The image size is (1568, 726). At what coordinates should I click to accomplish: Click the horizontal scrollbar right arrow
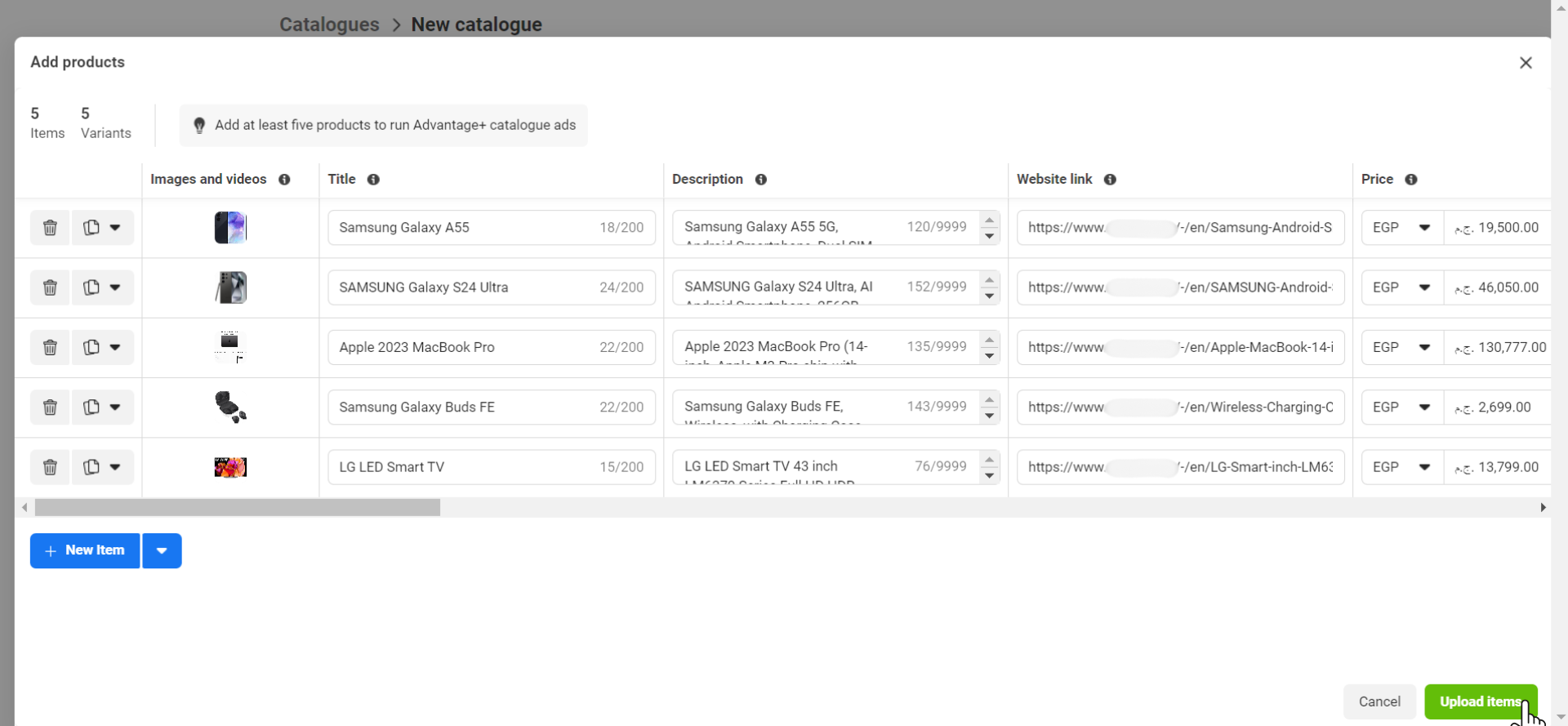[x=1543, y=508]
